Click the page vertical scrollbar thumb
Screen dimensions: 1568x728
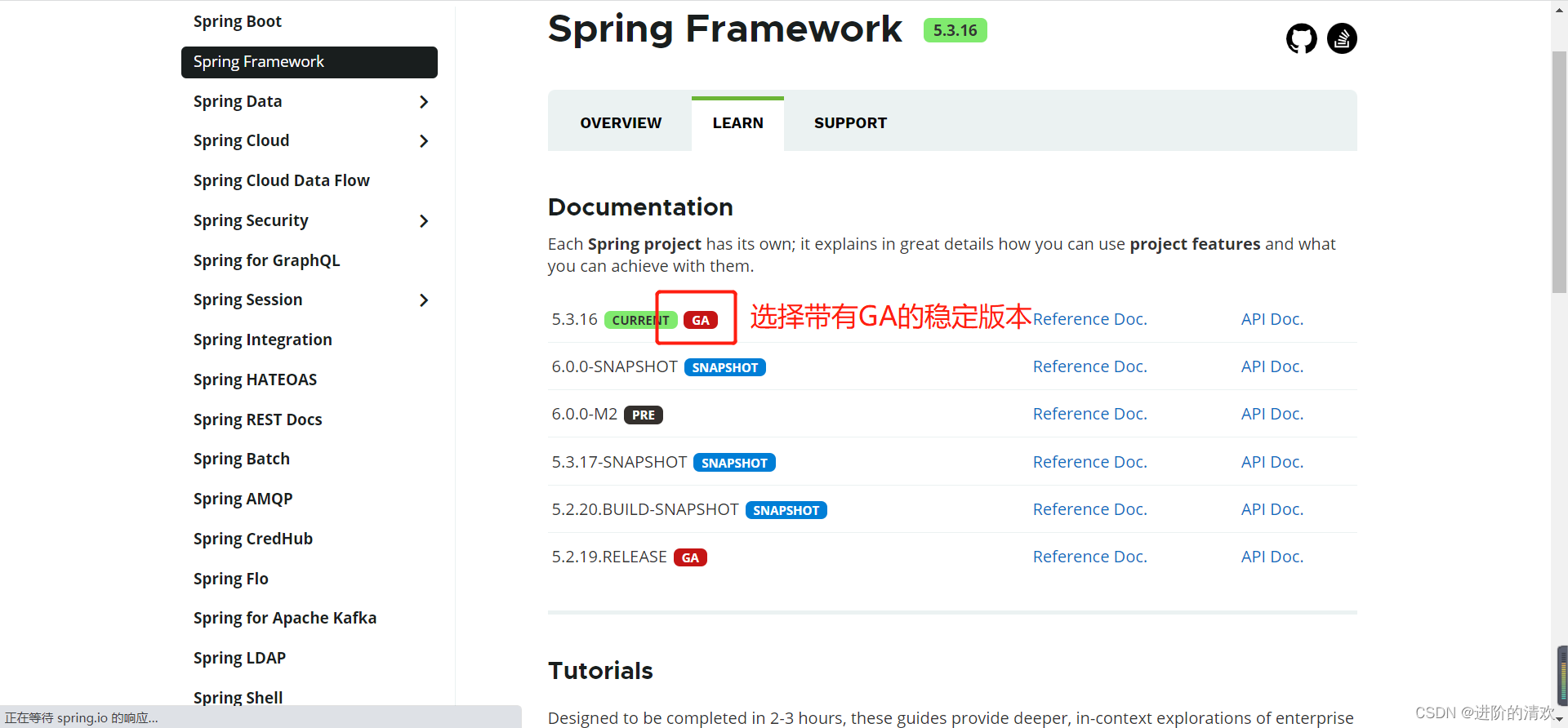1559,171
